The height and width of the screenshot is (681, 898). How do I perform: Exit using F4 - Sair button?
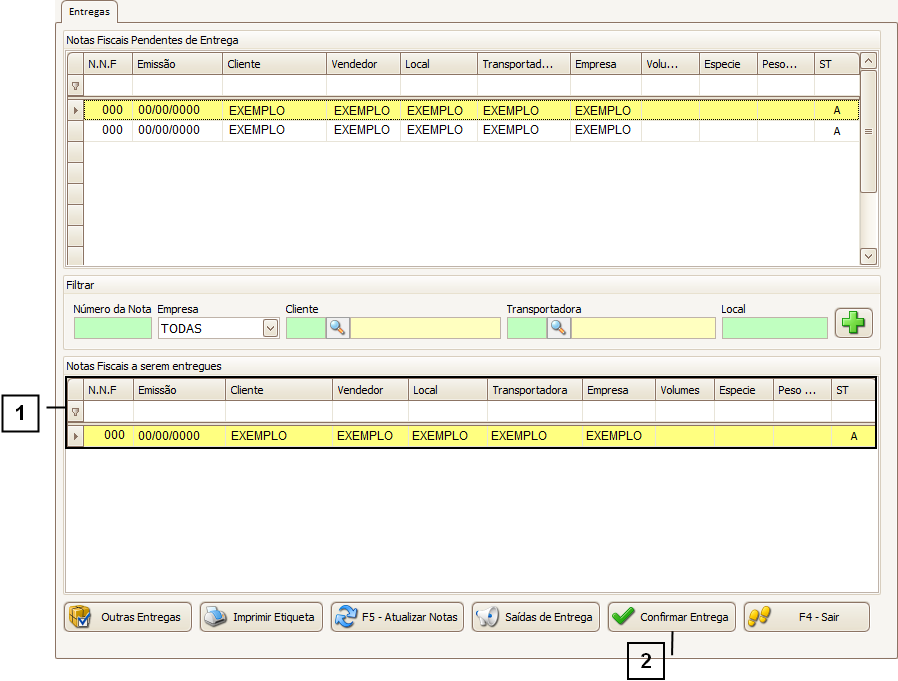pyautogui.click(x=806, y=617)
